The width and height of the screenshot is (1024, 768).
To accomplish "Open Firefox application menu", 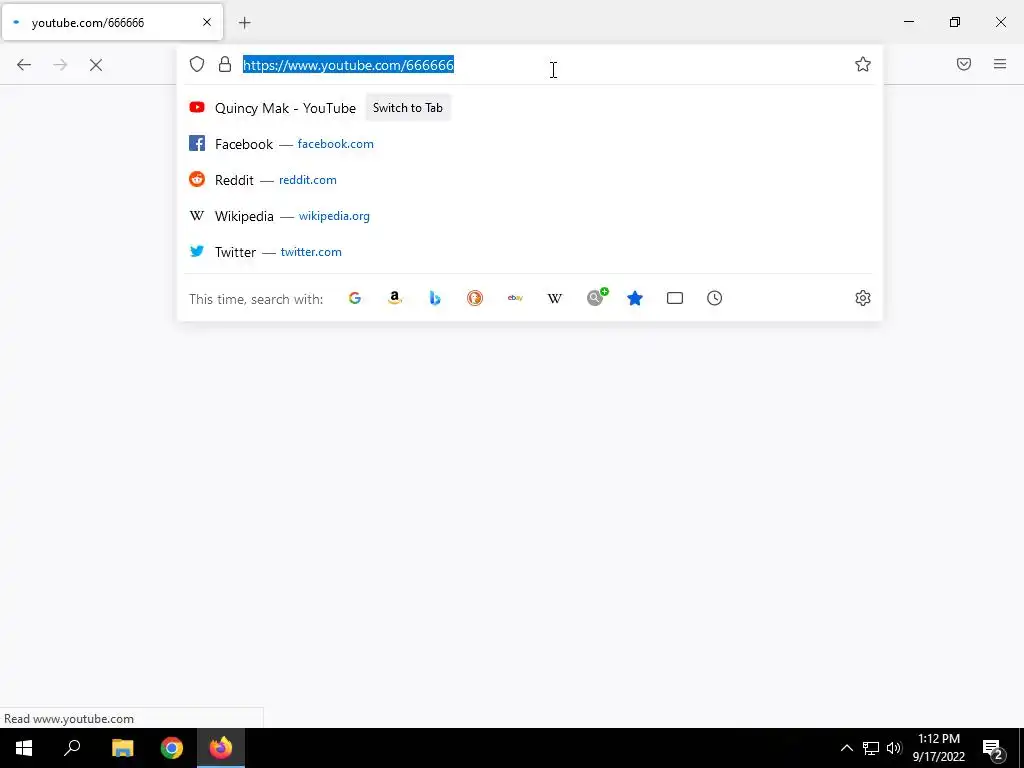I will (x=1000, y=64).
